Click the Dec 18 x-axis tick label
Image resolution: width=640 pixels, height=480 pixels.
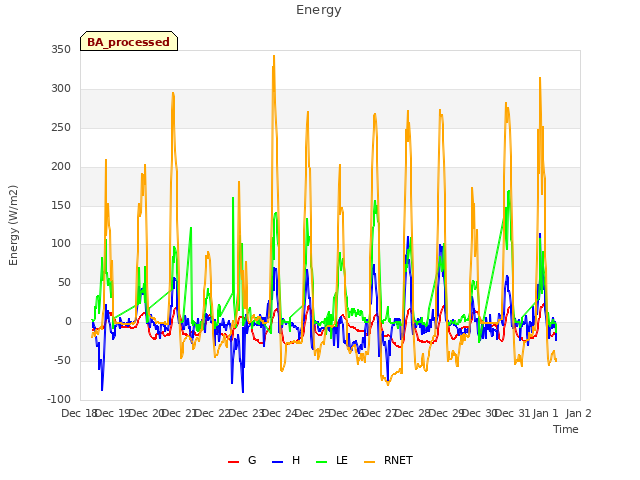(x=78, y=413)
